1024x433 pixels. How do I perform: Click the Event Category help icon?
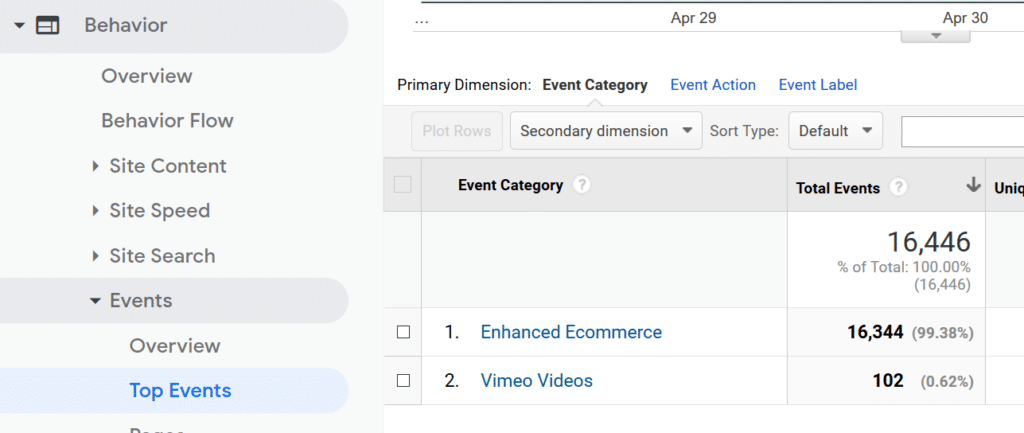point(581,185)
